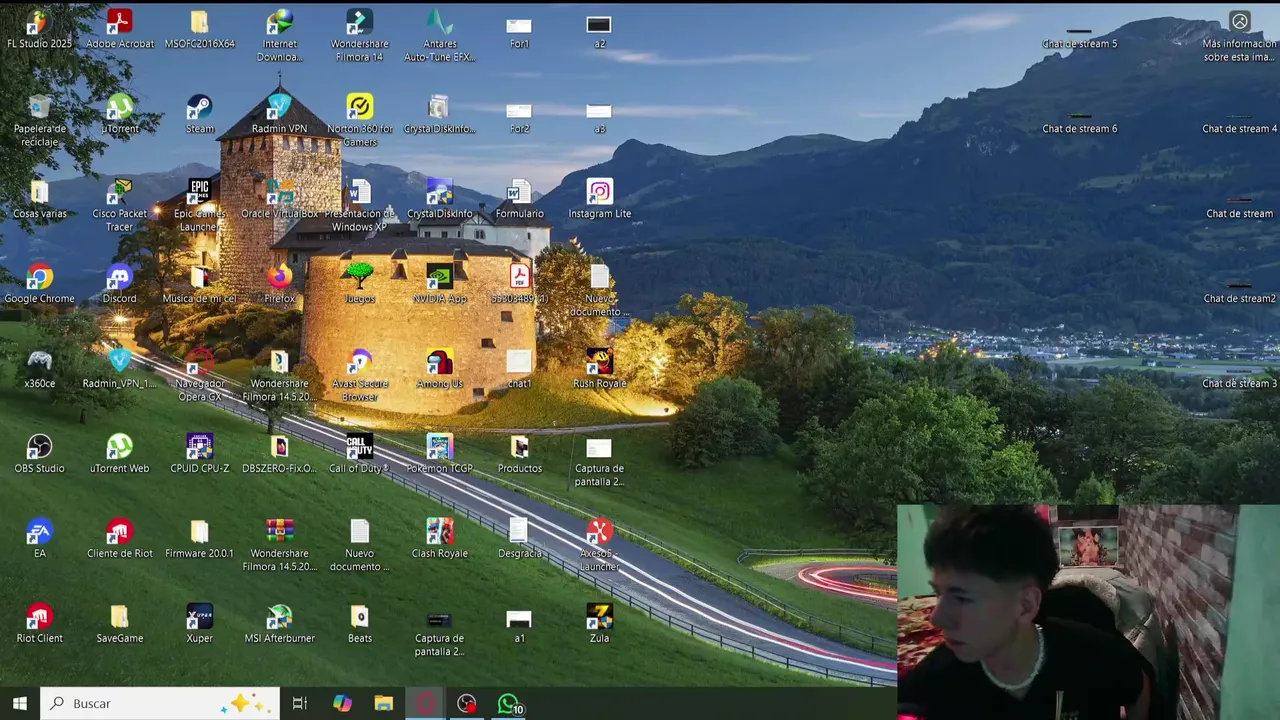
Task: Launch Xuper desktop shortcut
Action: click(199, 617)
